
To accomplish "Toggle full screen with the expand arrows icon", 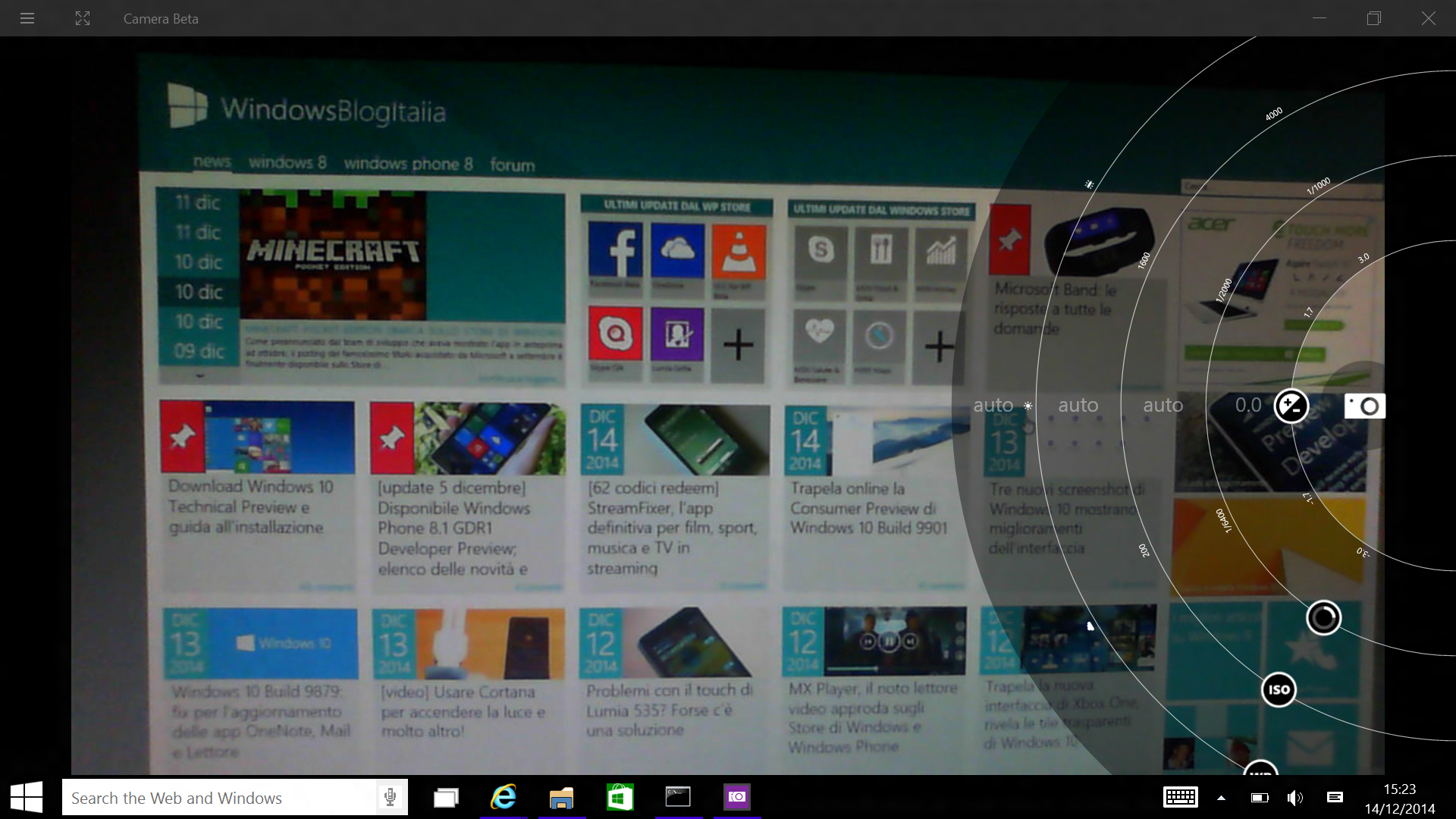I will tap(83, 18).
